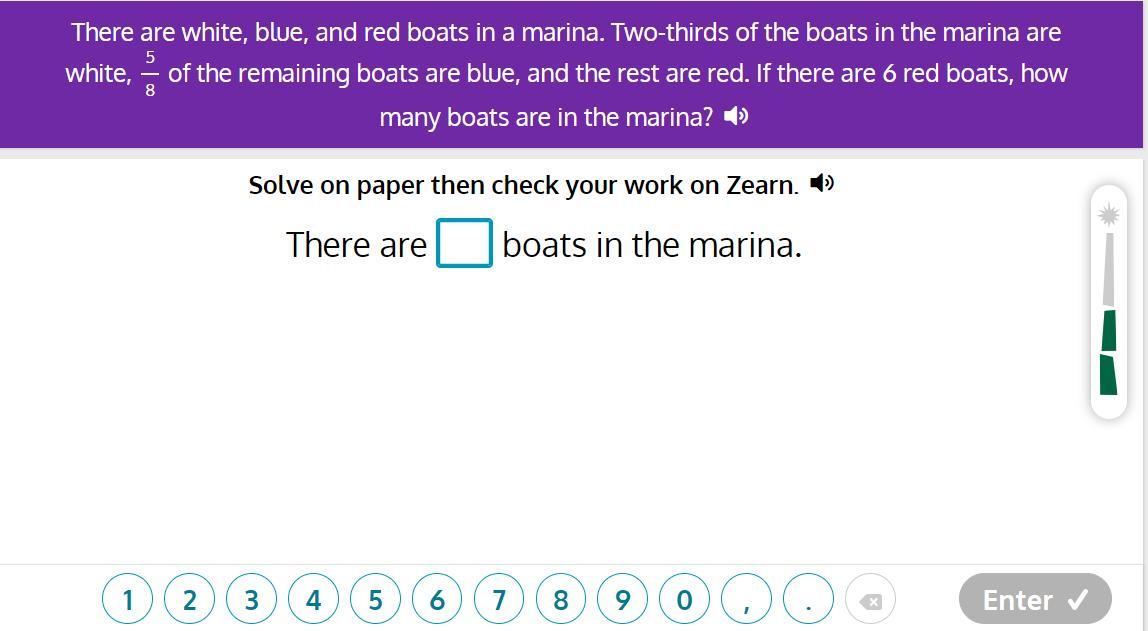Enter digit 4 from the keypad

(313, 600)
